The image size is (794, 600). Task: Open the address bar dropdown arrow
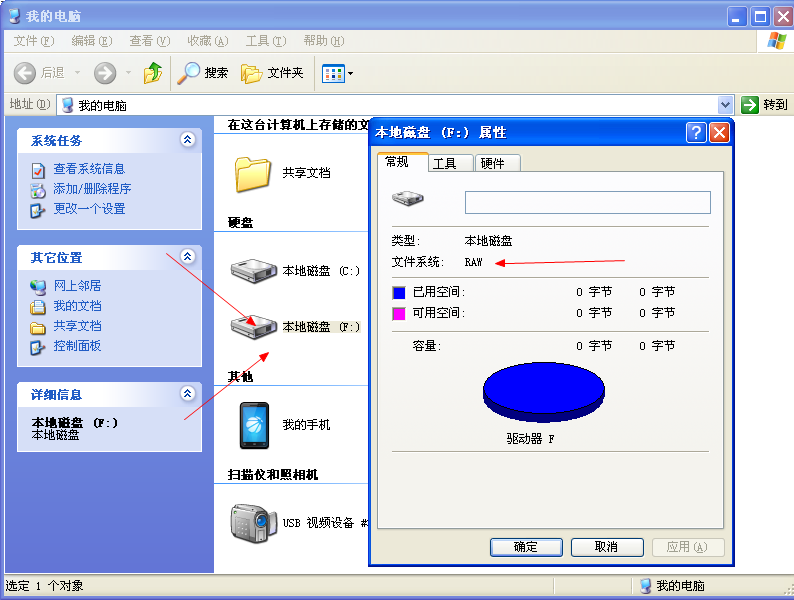pos(726,105)
